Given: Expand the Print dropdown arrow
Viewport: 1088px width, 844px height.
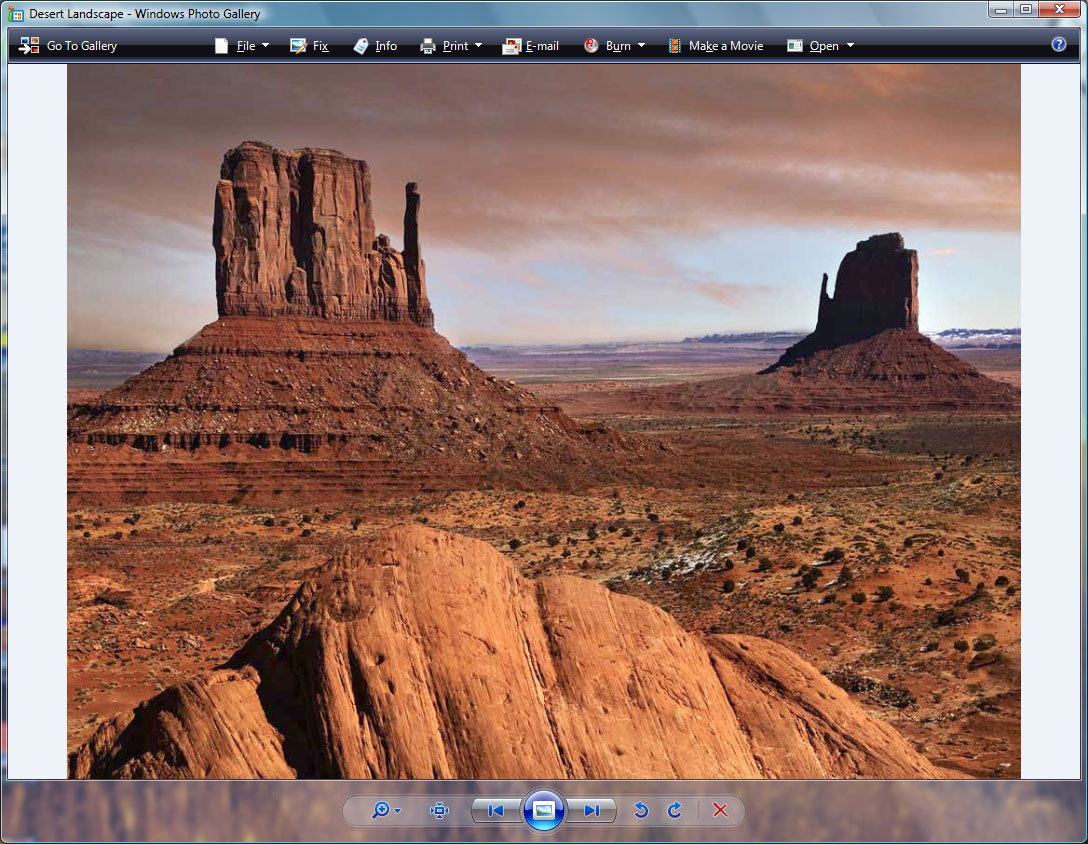Looking at the screenshot, I should click(x=478, y=46).
